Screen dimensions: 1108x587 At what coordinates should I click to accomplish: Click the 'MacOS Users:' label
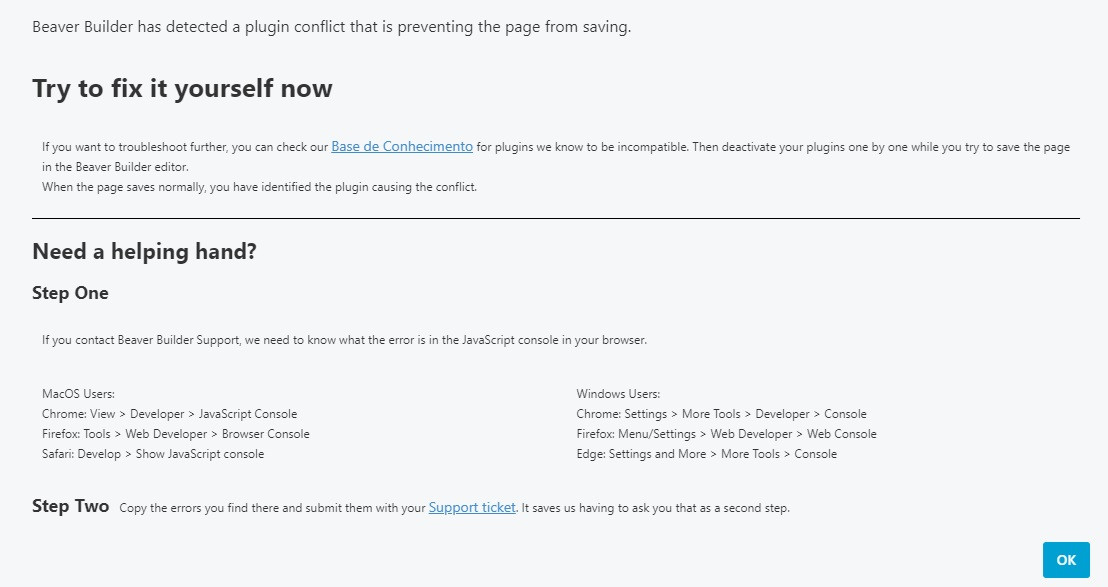pos(78,393)
